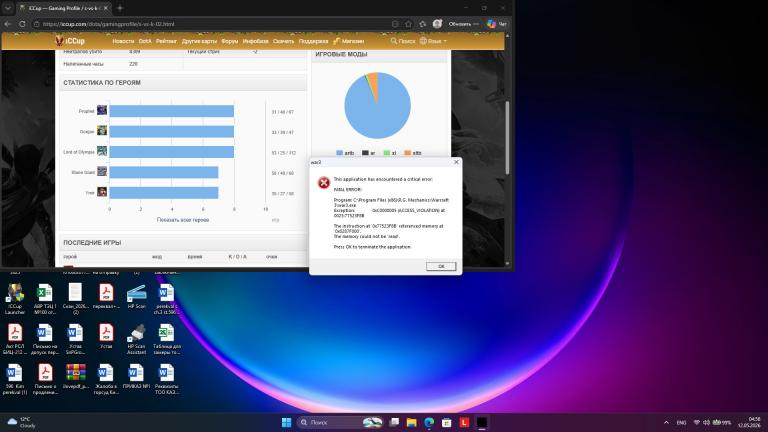Click the Обновить button in browser toolbar
This screenshot has width=768, height=432.
coord(463,24)
